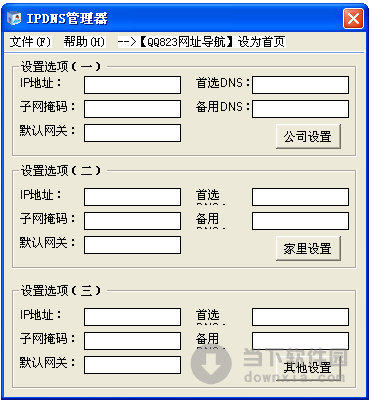Viewport: 372px width, 402px height.
Task: Click the IPDNS app icon in title bar
Action: (x=14, y=18)
